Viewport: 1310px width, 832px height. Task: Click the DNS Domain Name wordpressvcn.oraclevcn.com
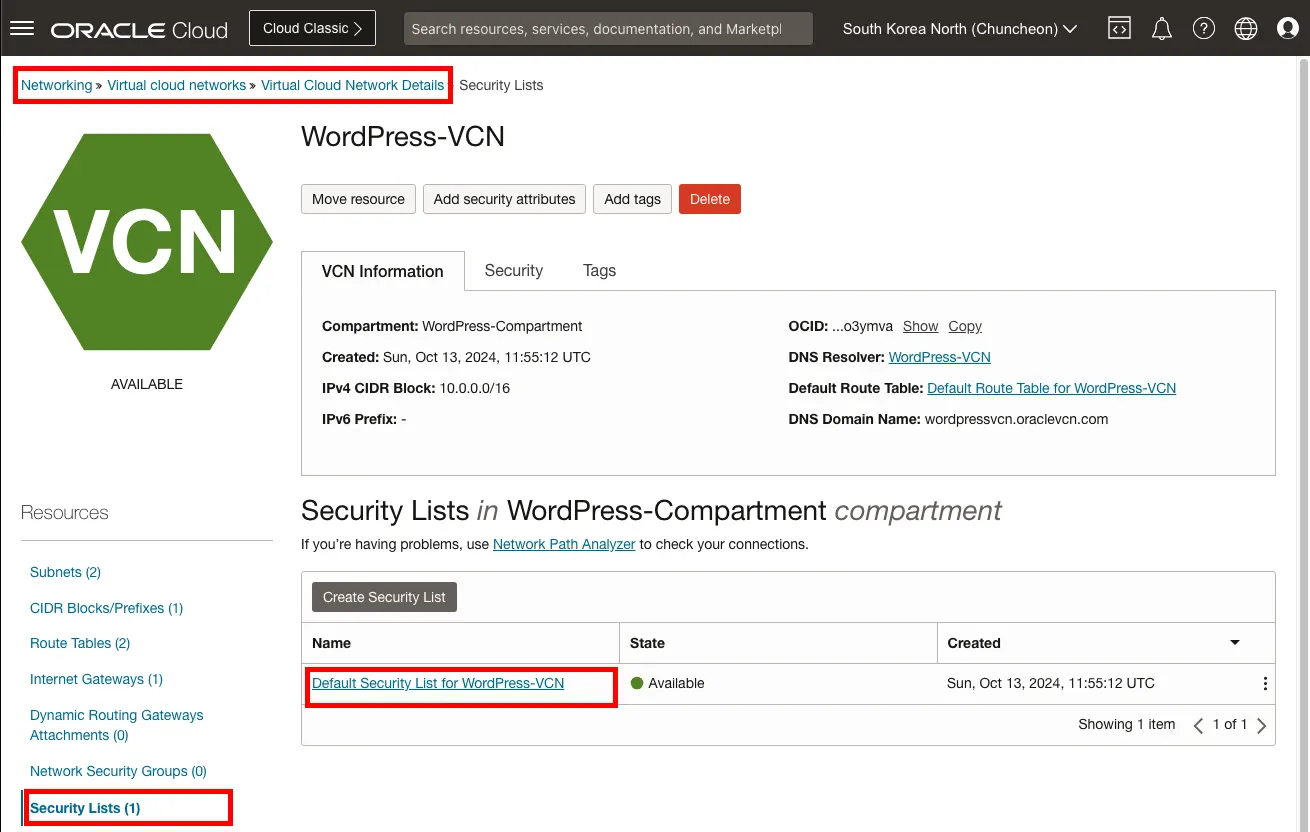click(x=1016, y=419)
